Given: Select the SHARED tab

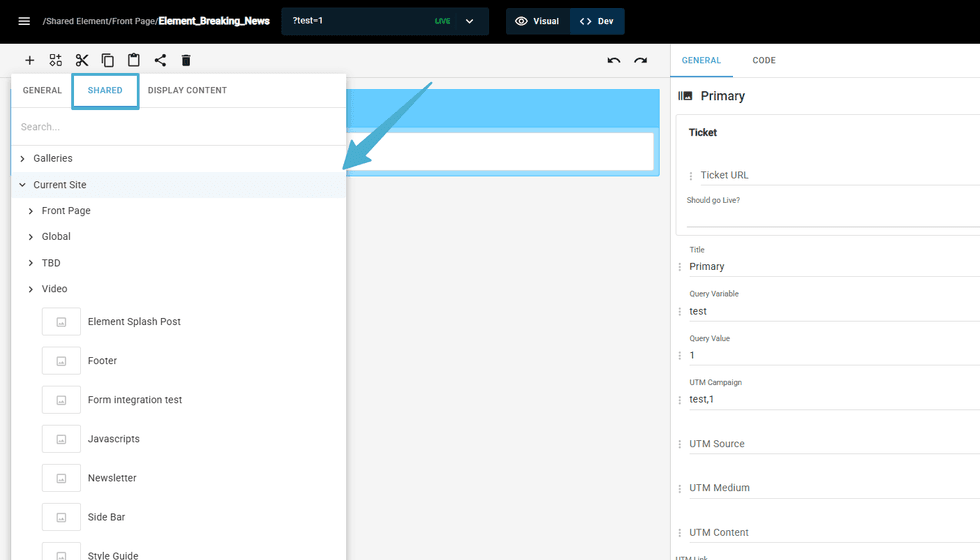Looking at the screenshot, I should click(105, 90).
